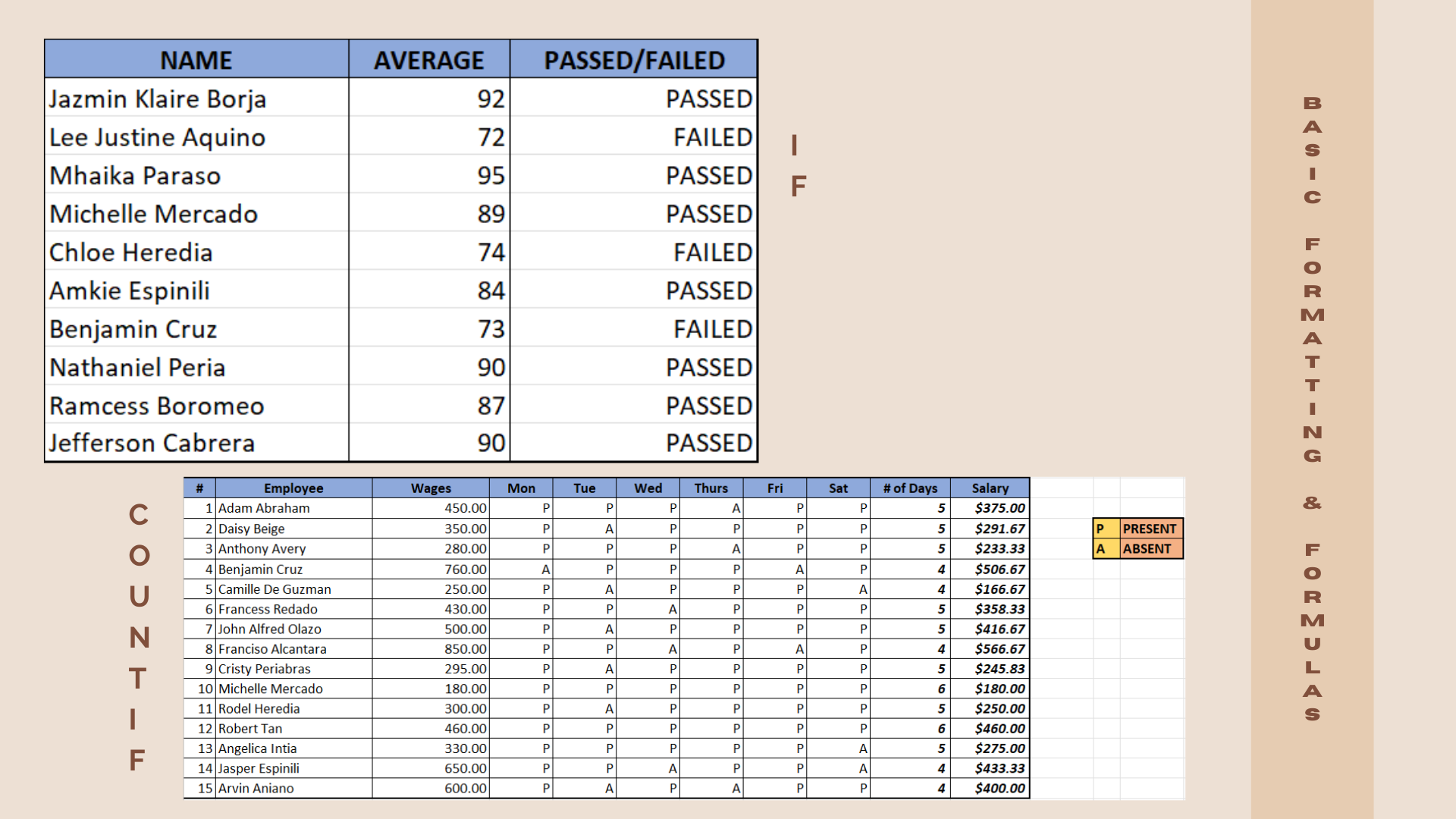Click Franciso Alcantara's salary $566.67
1456x819 pixels.
pos(999,649)
